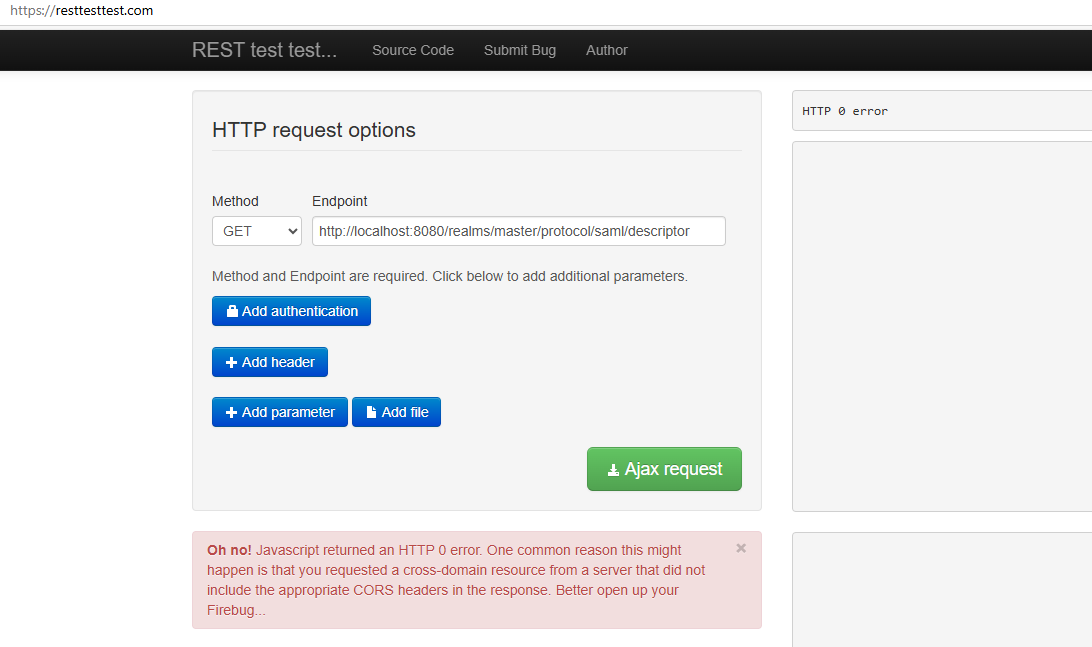1092x647 pixels.
Task: Visit the Author page
Action: pos(606,50)
